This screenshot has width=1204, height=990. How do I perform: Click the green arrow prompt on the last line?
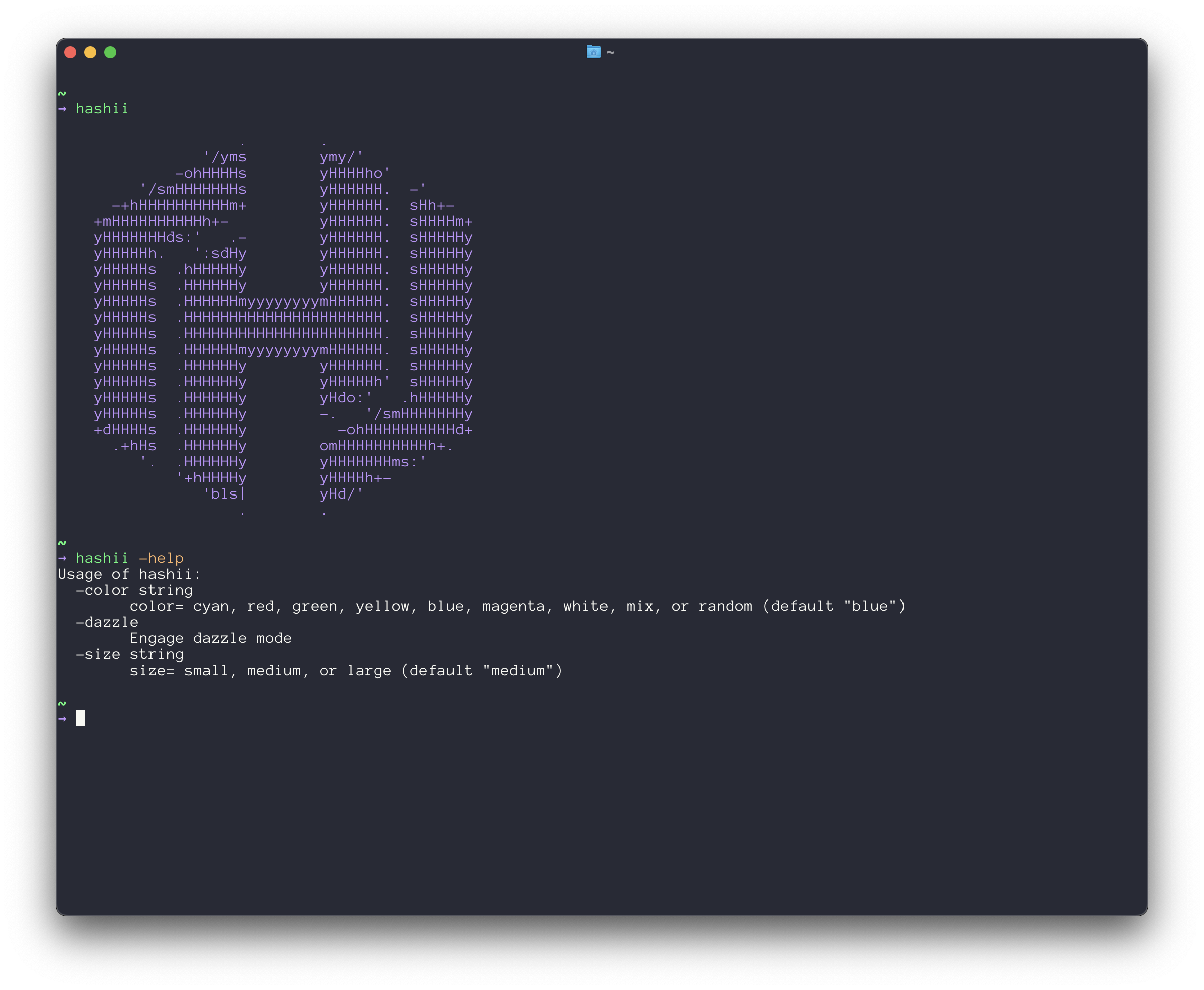pos(63,719)
